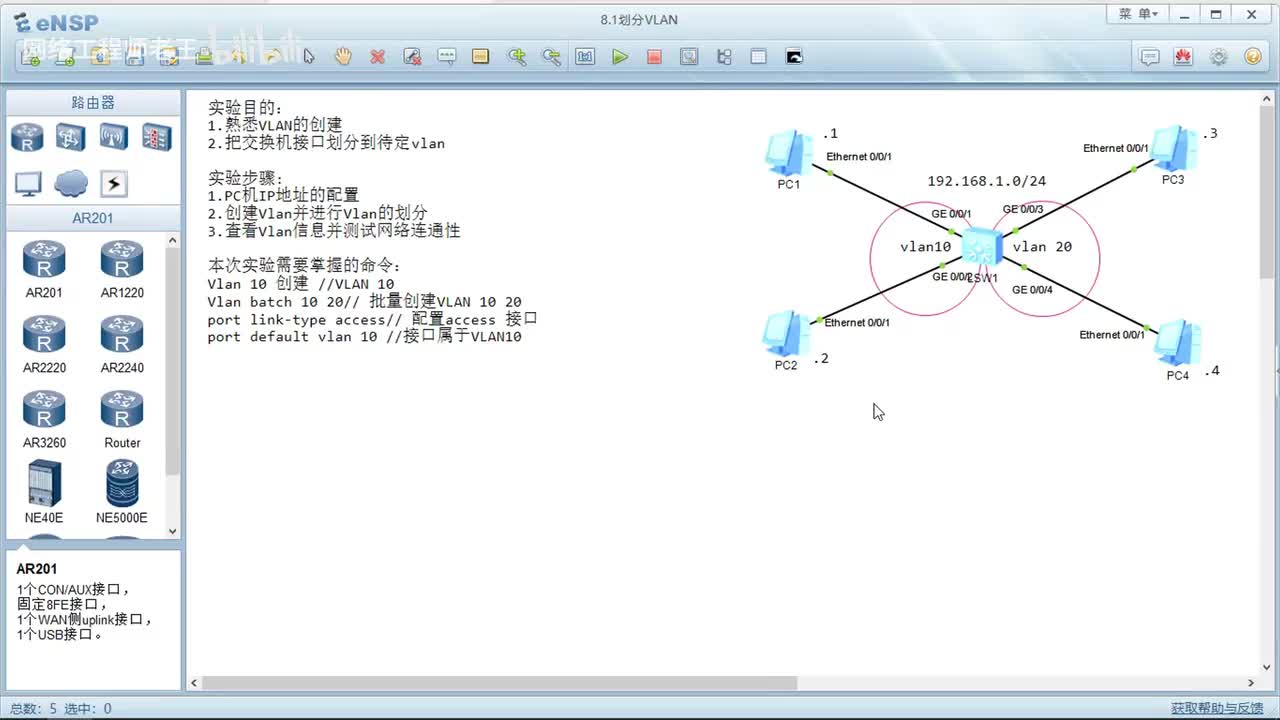1280x720 pixels.
Task: Select the lightning-bolt connection cable category
Action: (x=113, y=183)
